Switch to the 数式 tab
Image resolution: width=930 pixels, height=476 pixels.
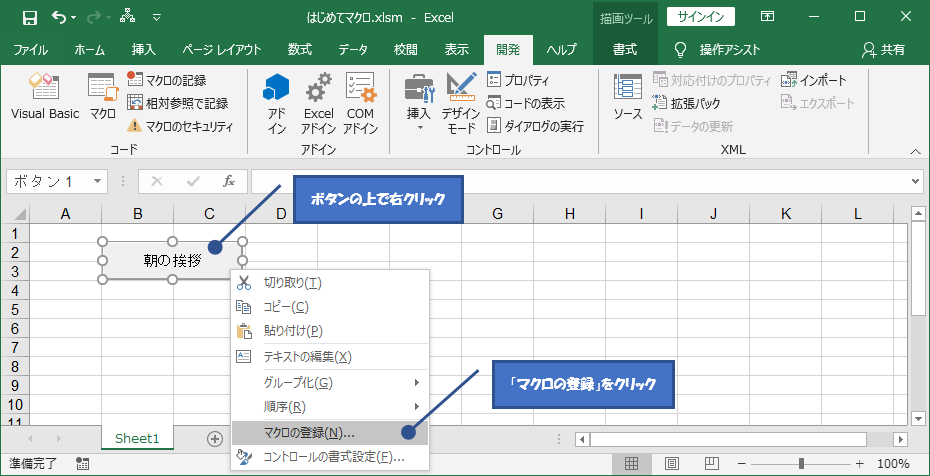(300, 50)
